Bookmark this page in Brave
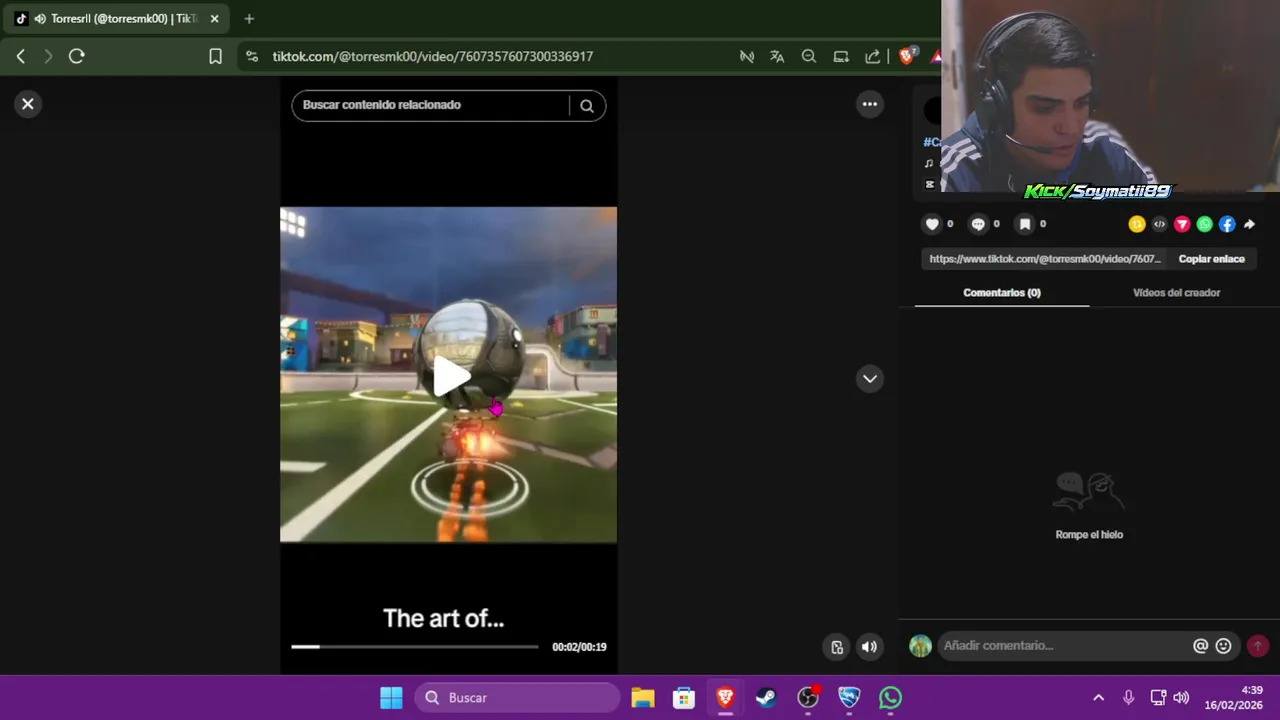Viewport: 1280px width, 720px height. (x=215, y=56)
